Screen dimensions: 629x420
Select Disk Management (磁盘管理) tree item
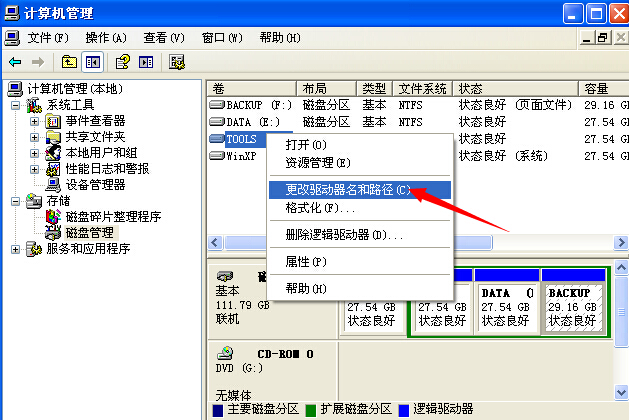coord(89,232)
